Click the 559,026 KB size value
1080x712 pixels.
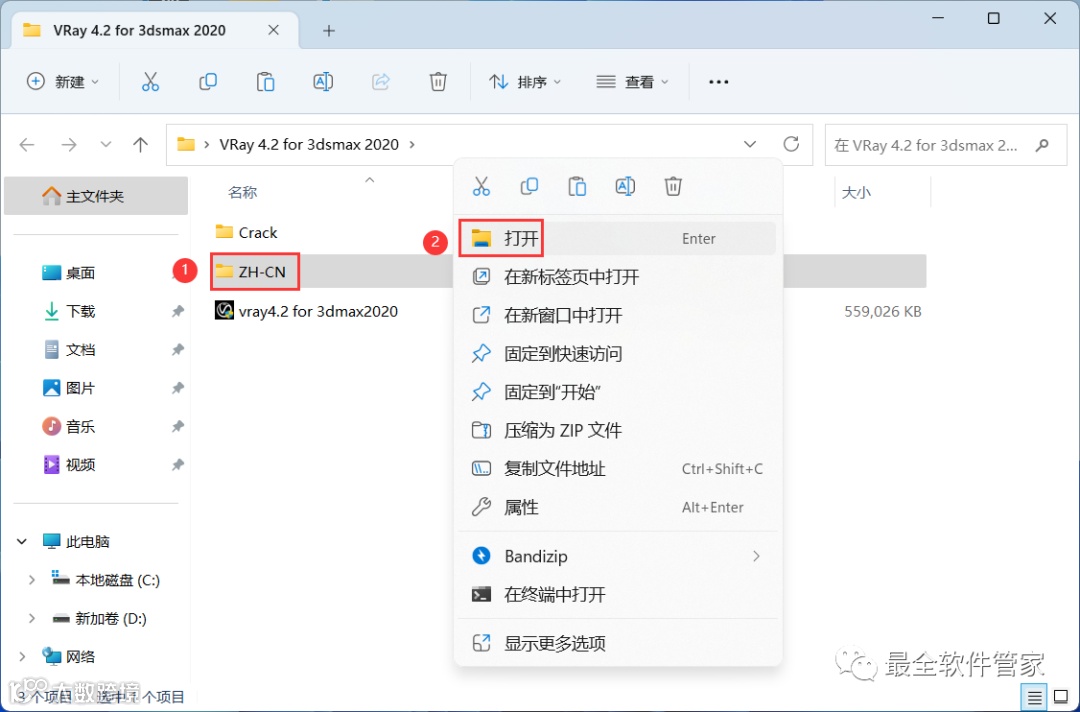pos(882,311)
